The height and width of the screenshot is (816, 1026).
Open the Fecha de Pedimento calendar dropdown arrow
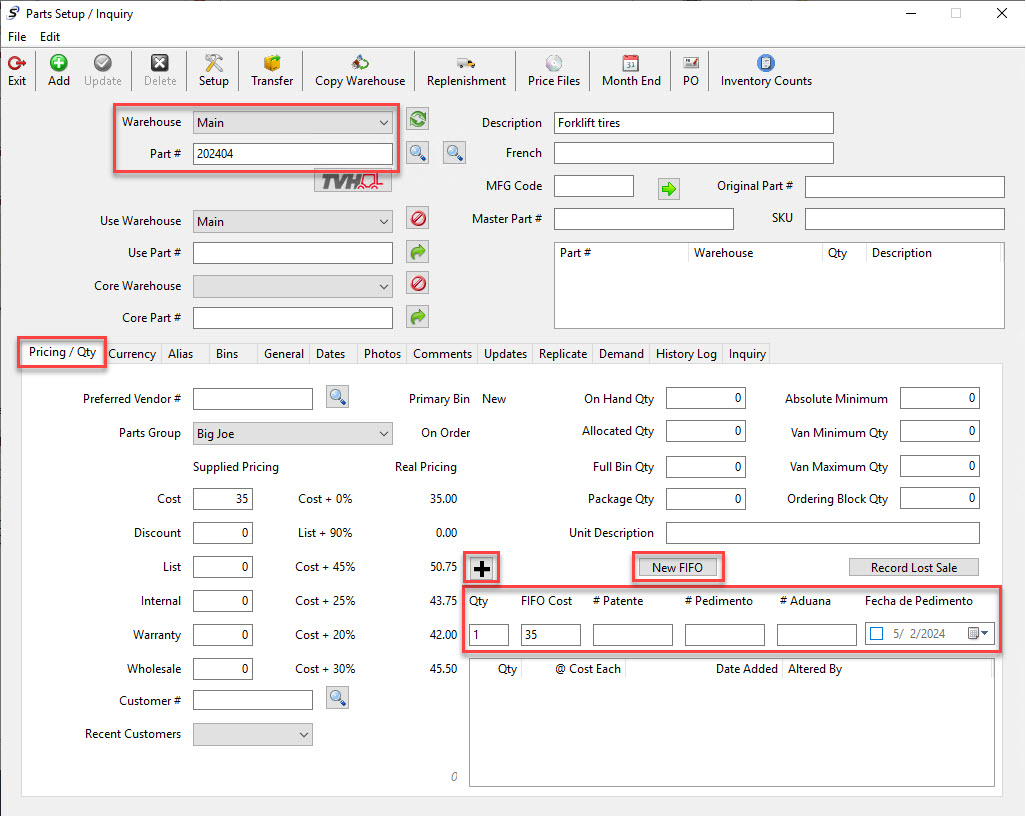[985, 633]
